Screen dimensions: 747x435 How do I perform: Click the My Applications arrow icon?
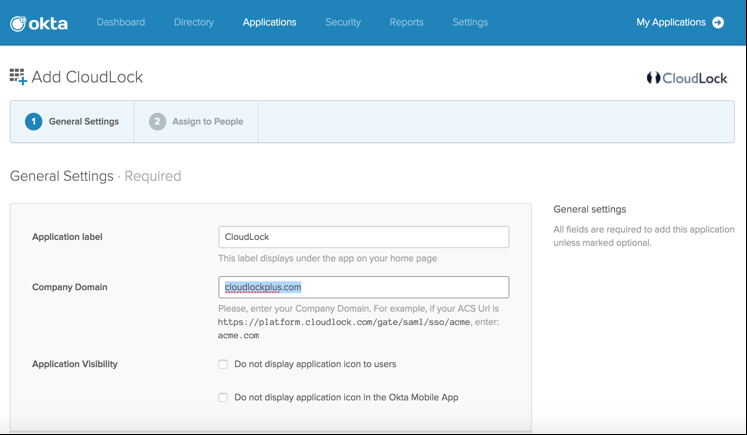coord(718,22)
